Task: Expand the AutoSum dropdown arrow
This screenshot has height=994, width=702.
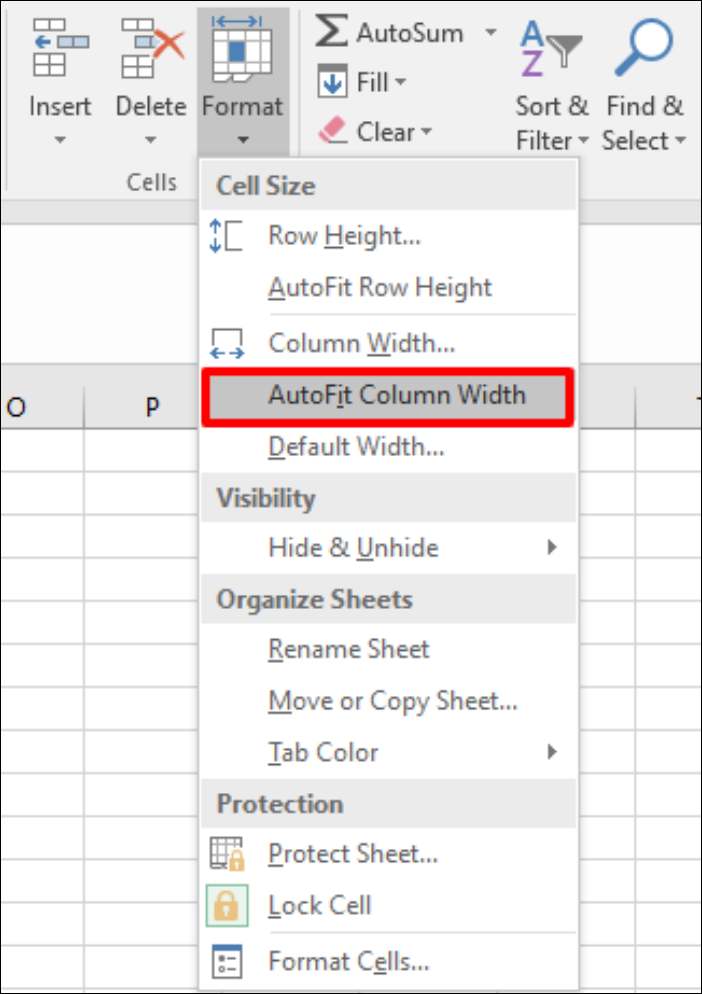Action: point(490,32)
